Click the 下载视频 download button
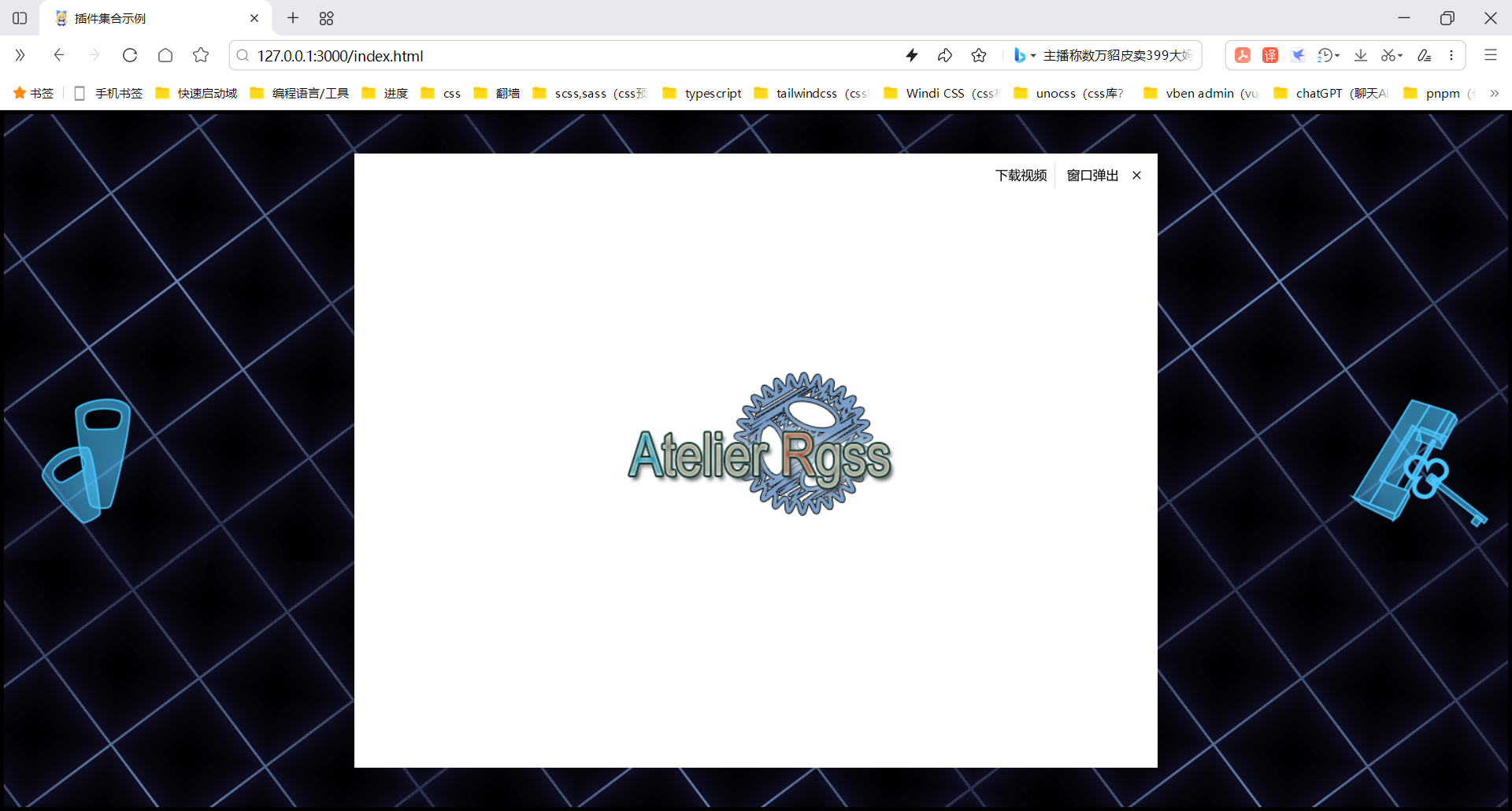This screenshot has width=1512, height=811. pos(1021,176)
